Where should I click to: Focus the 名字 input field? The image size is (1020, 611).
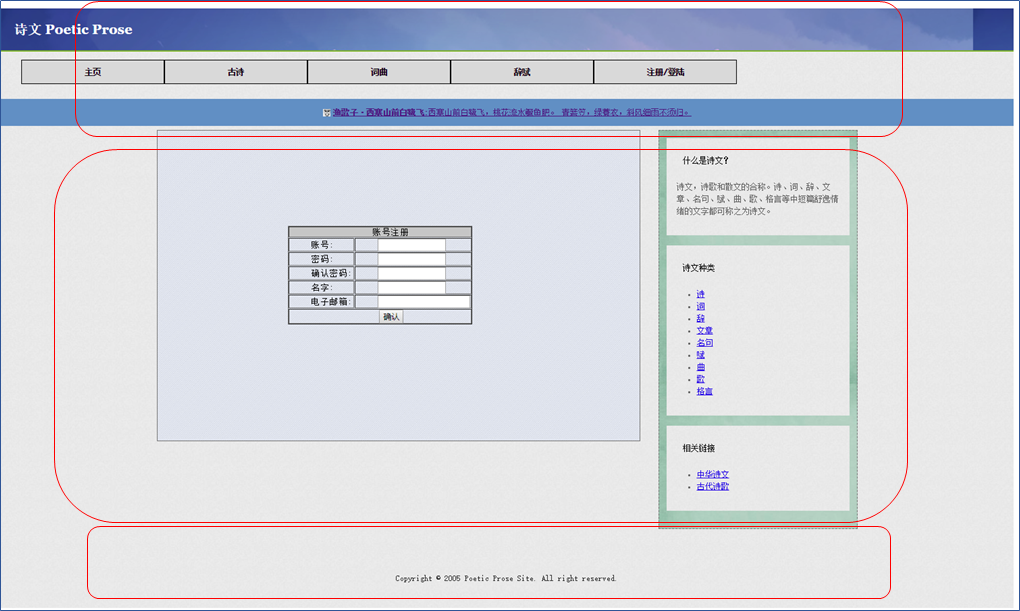pyautogui.click(x=412, y=288)
